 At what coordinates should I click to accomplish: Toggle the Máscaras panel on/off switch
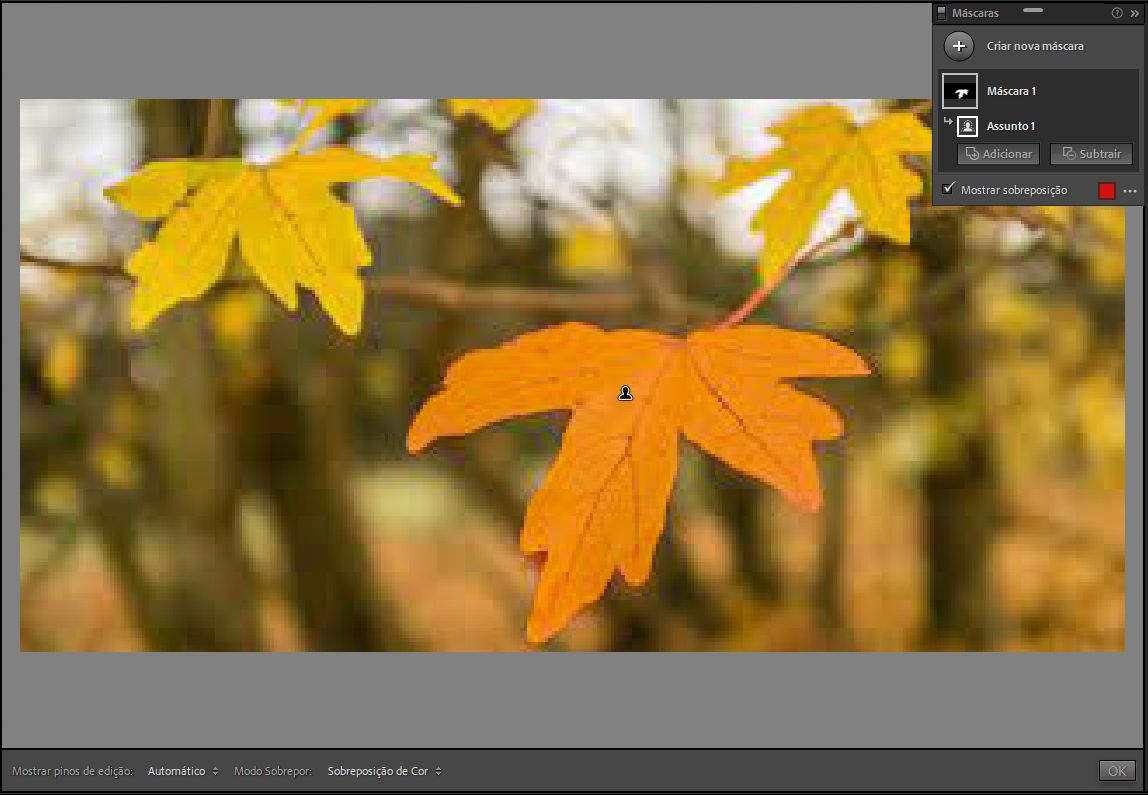[942, 13]
